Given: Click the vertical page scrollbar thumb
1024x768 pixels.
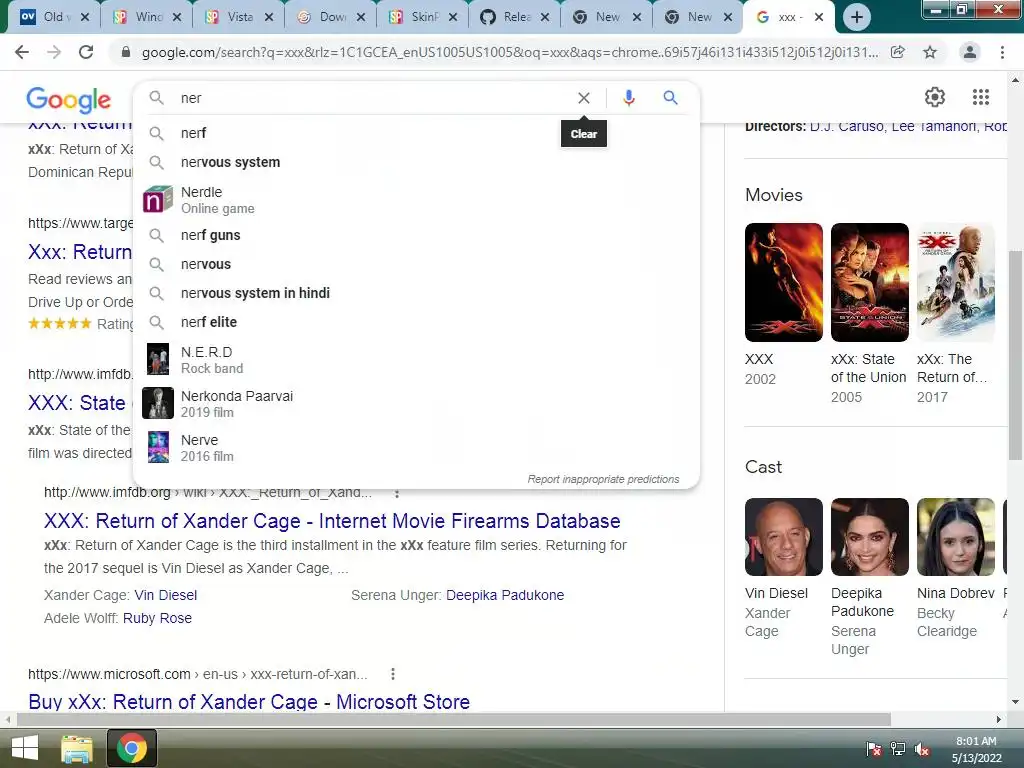Looking at the screenshot, I should 1015,355.
